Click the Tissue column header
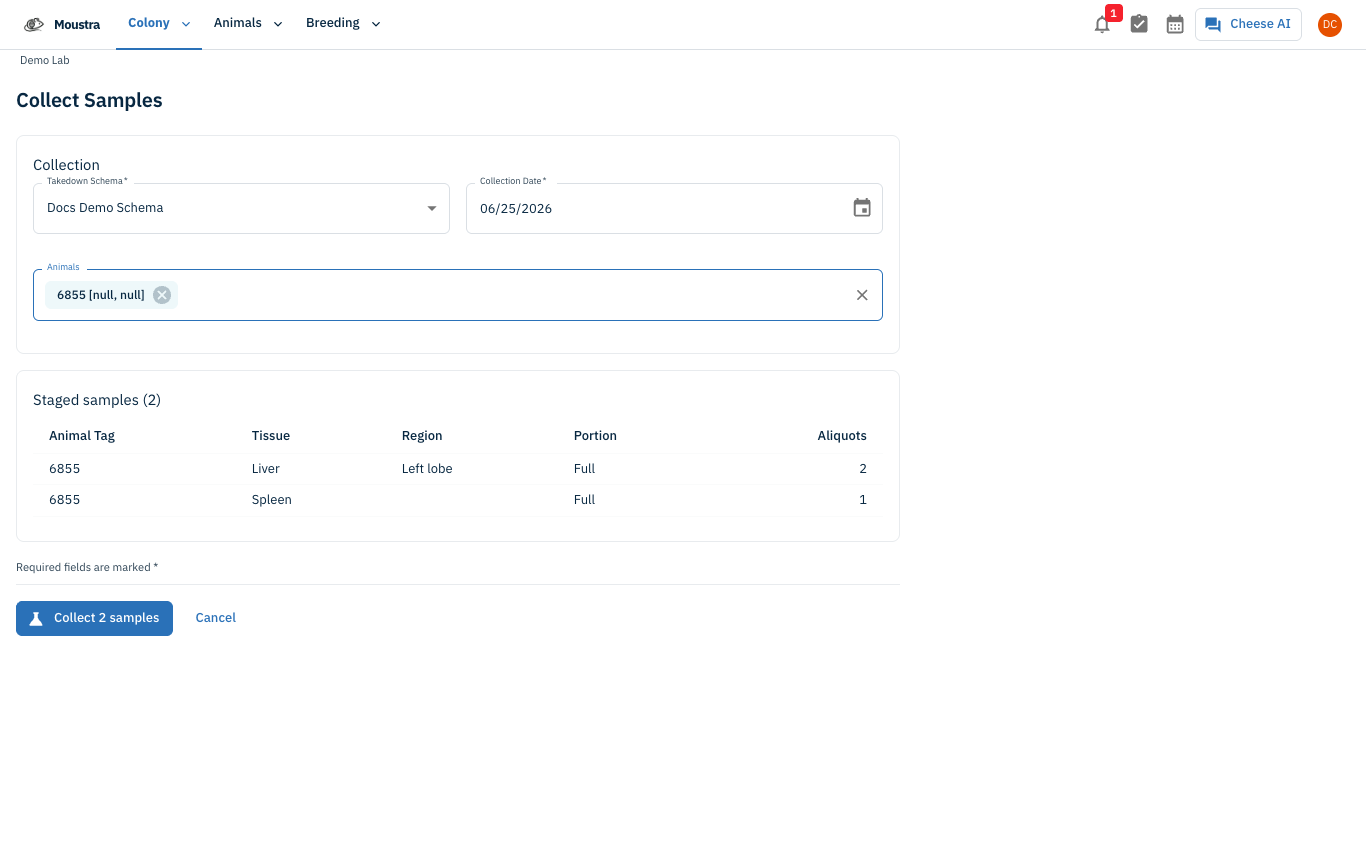 click(271, 436)
